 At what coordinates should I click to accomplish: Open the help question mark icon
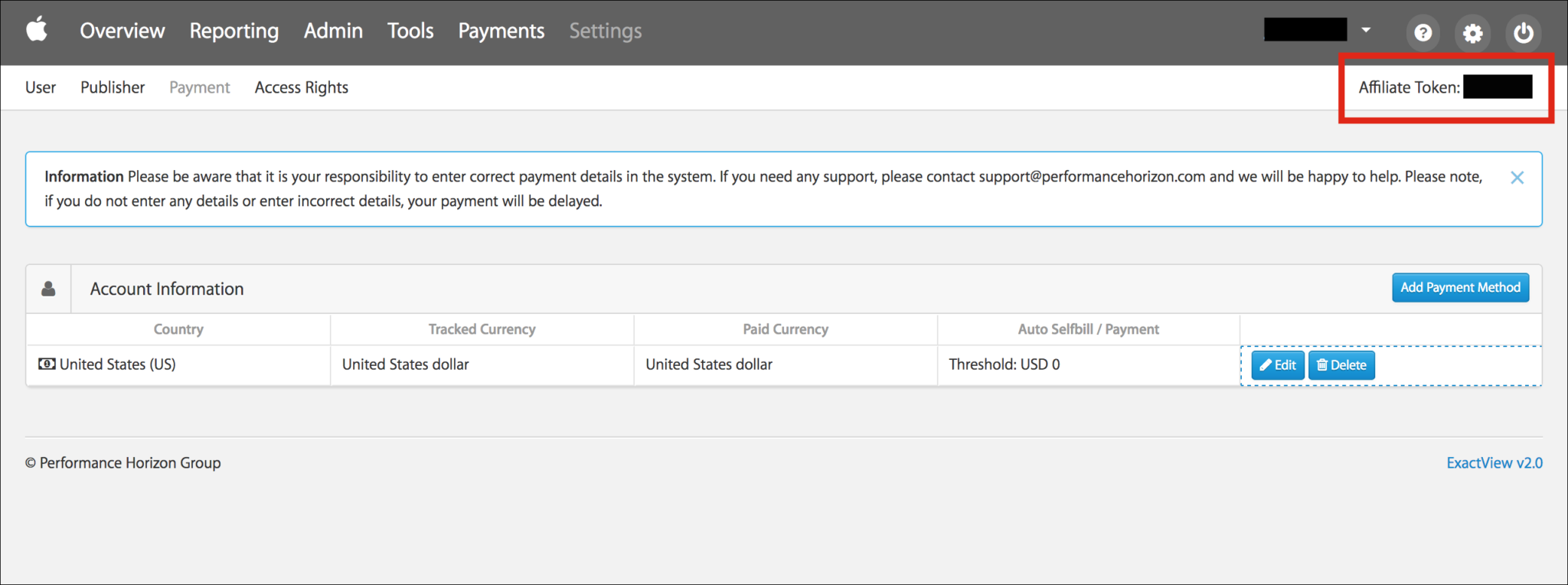(x=1423, y=33)
